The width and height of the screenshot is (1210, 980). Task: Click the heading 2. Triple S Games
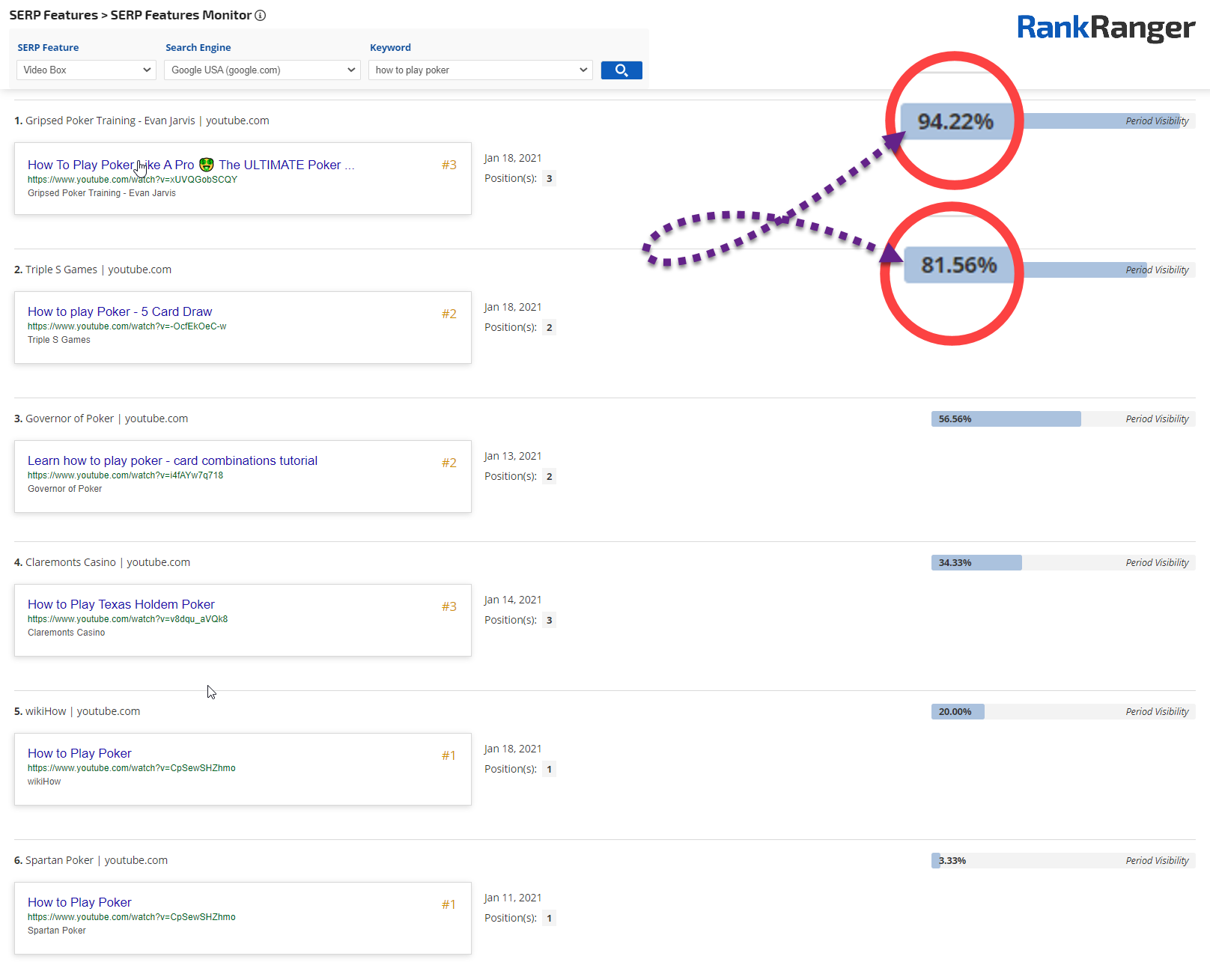93,270
